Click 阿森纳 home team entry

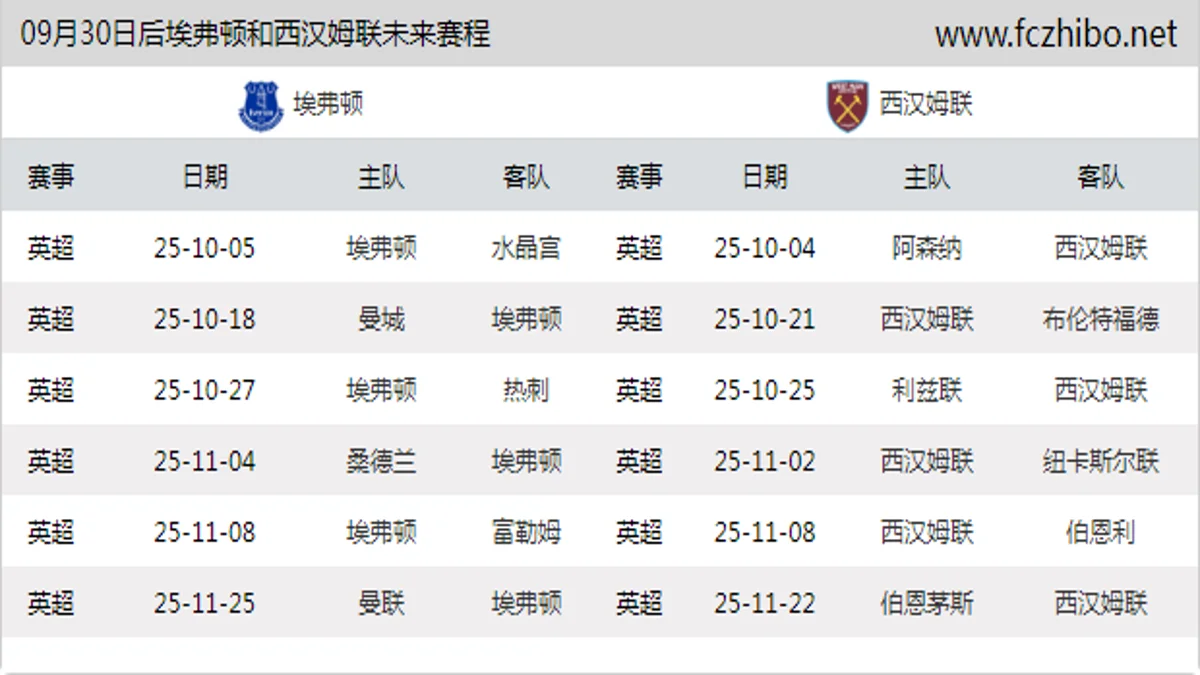click(x=926, y=248)
